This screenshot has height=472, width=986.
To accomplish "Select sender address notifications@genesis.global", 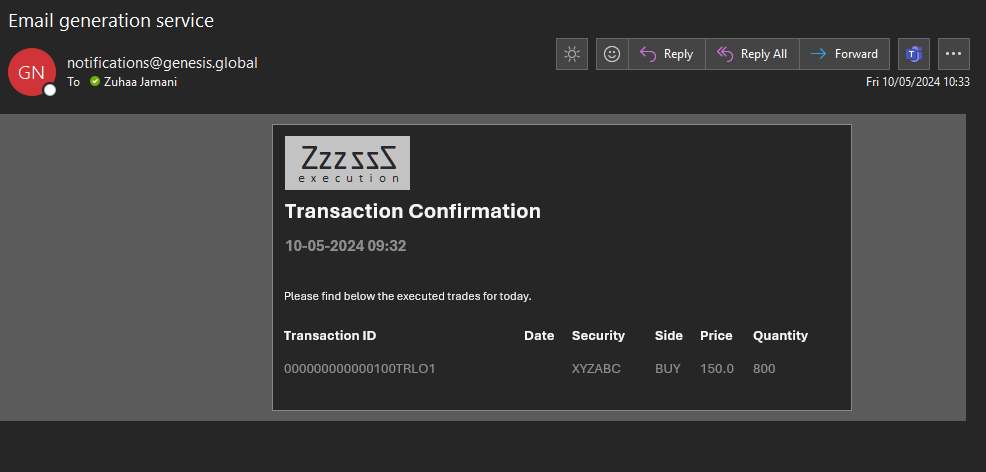I will click(x=162, y=63).
